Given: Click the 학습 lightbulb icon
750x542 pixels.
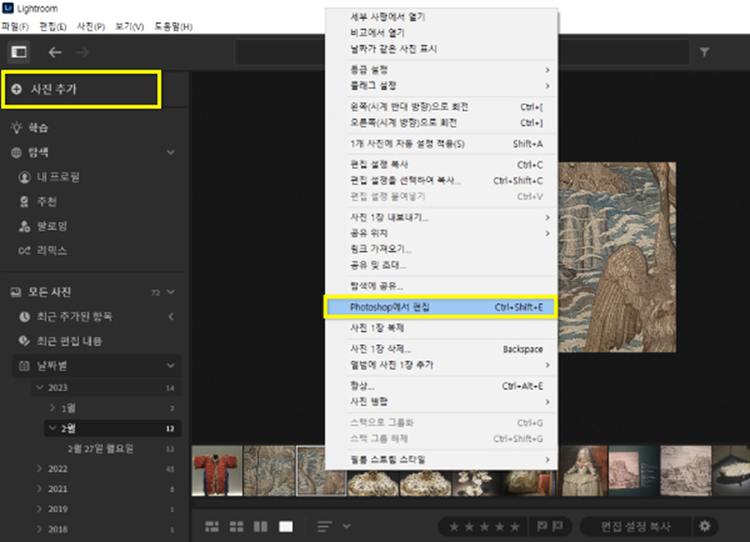Looking at the screenshot, I should point(17,128).
